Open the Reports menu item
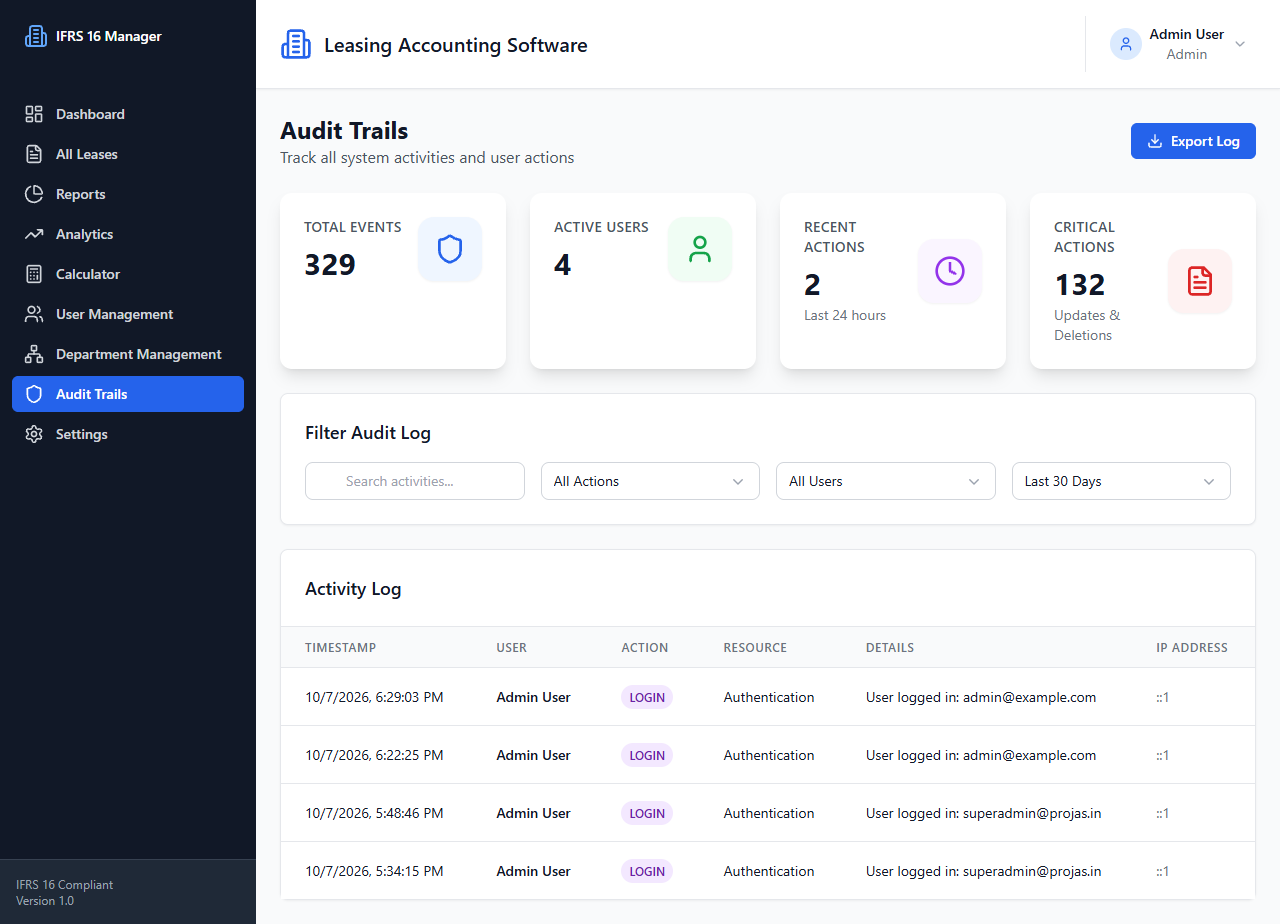 128,194
